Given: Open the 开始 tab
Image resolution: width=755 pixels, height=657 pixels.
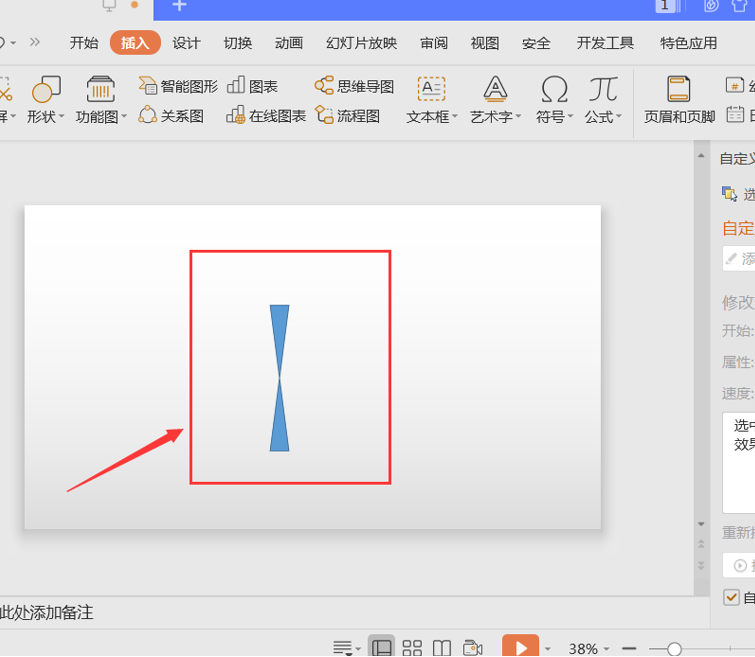Looking at the screenshot, I should coord(84,43).
